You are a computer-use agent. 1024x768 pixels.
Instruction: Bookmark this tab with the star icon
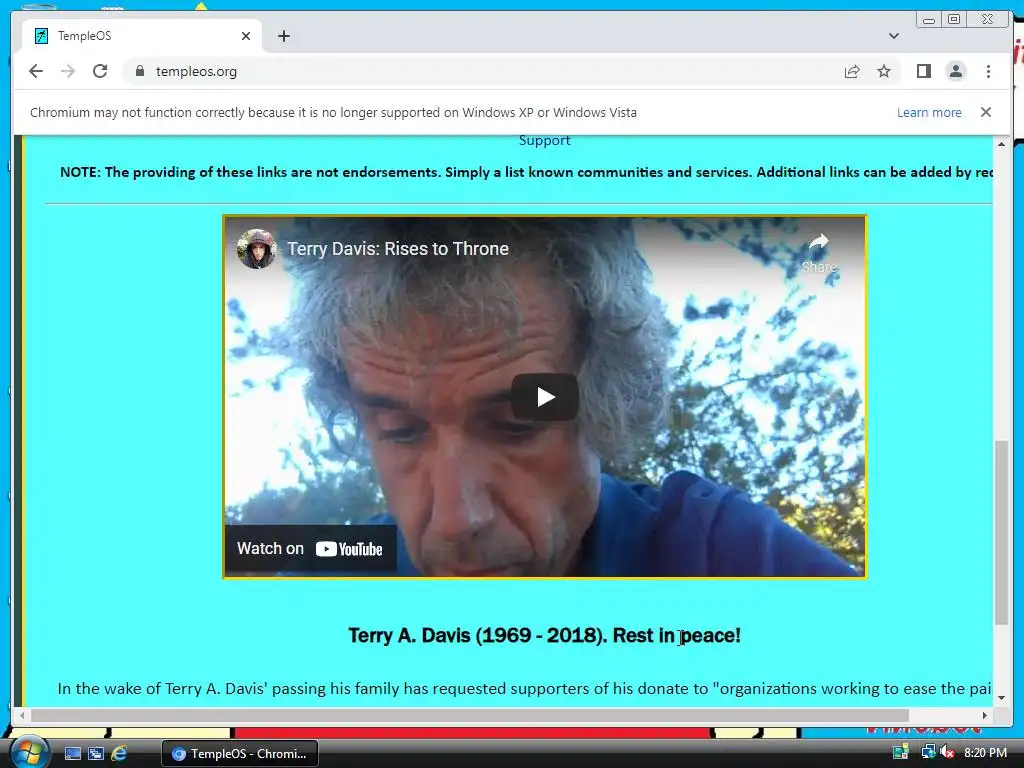point(884,71)
